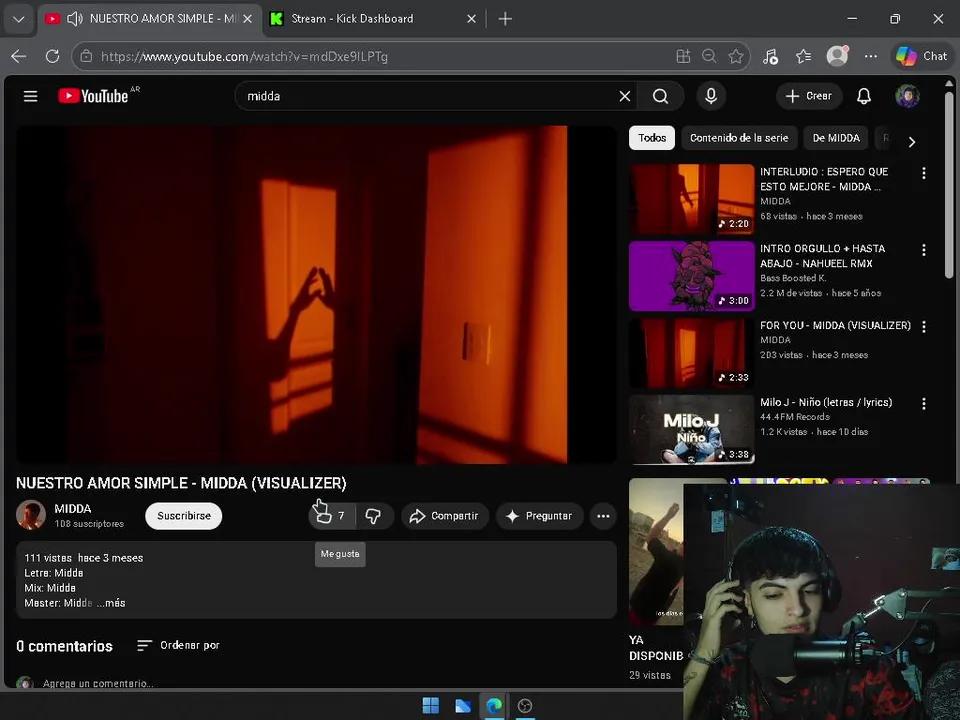Click the YouTube logo to go home
This screenshot has height=720, width=960.
tap(97, 96)
